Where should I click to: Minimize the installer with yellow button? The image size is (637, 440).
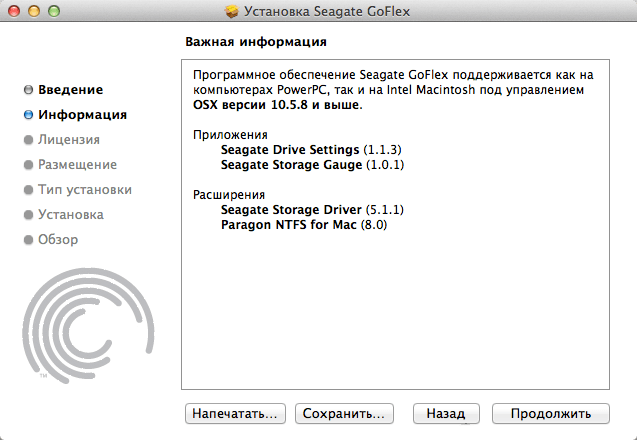tap(34, 11)
